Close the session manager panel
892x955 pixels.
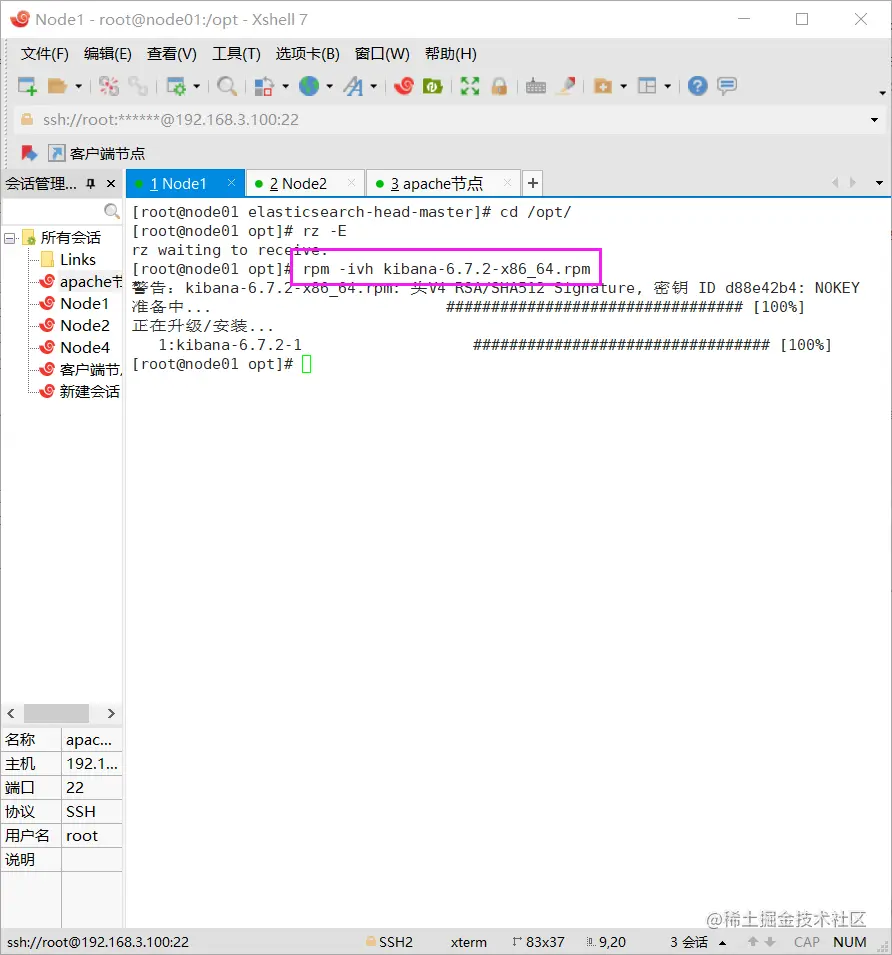111,183
